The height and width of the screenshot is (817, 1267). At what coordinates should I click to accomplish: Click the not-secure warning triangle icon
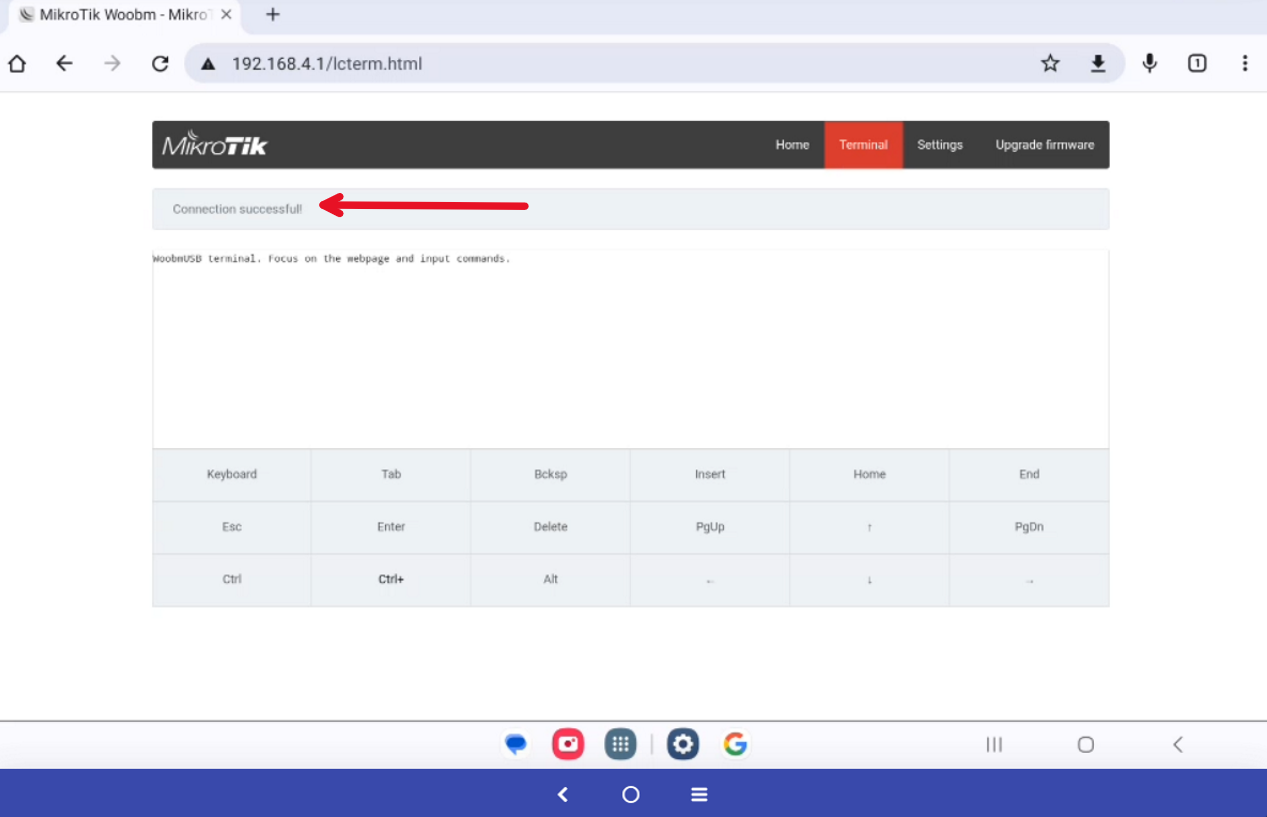208,64
